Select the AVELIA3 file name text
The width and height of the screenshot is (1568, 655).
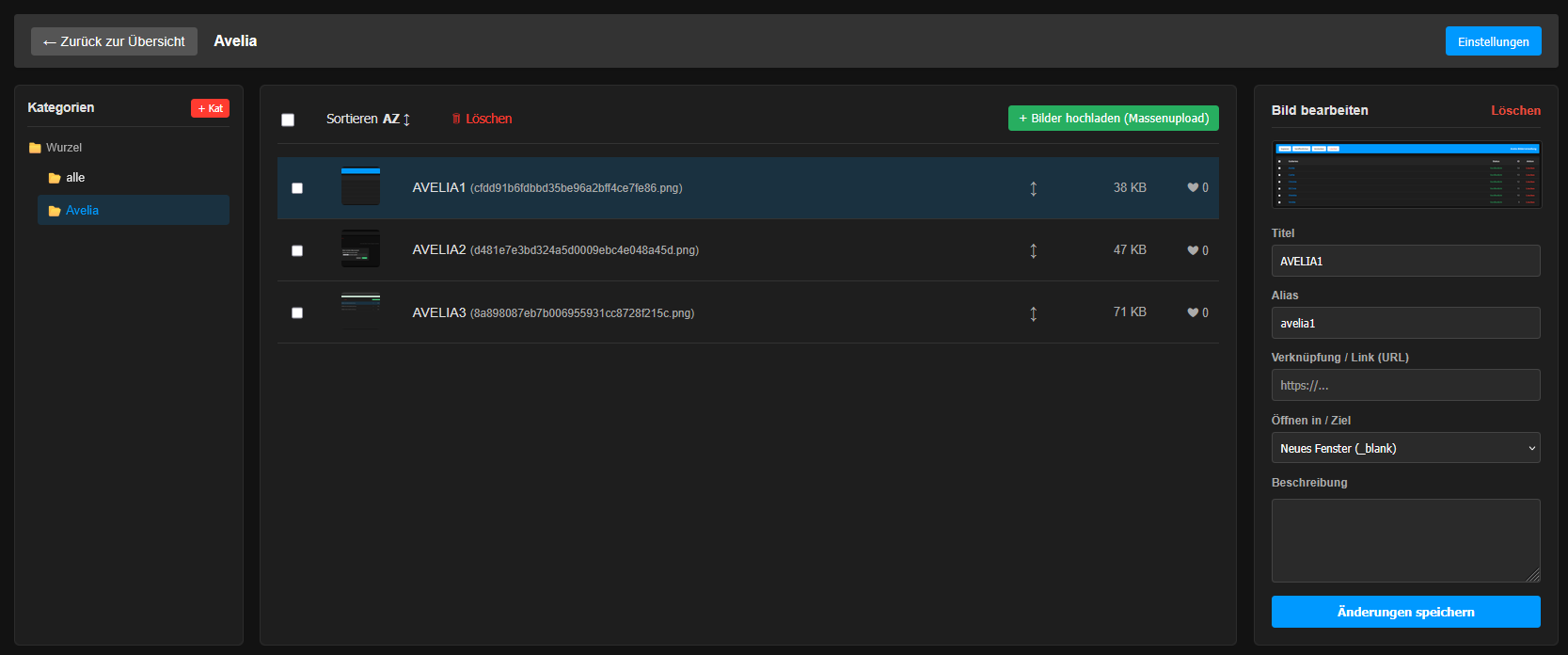coord(582,313)
